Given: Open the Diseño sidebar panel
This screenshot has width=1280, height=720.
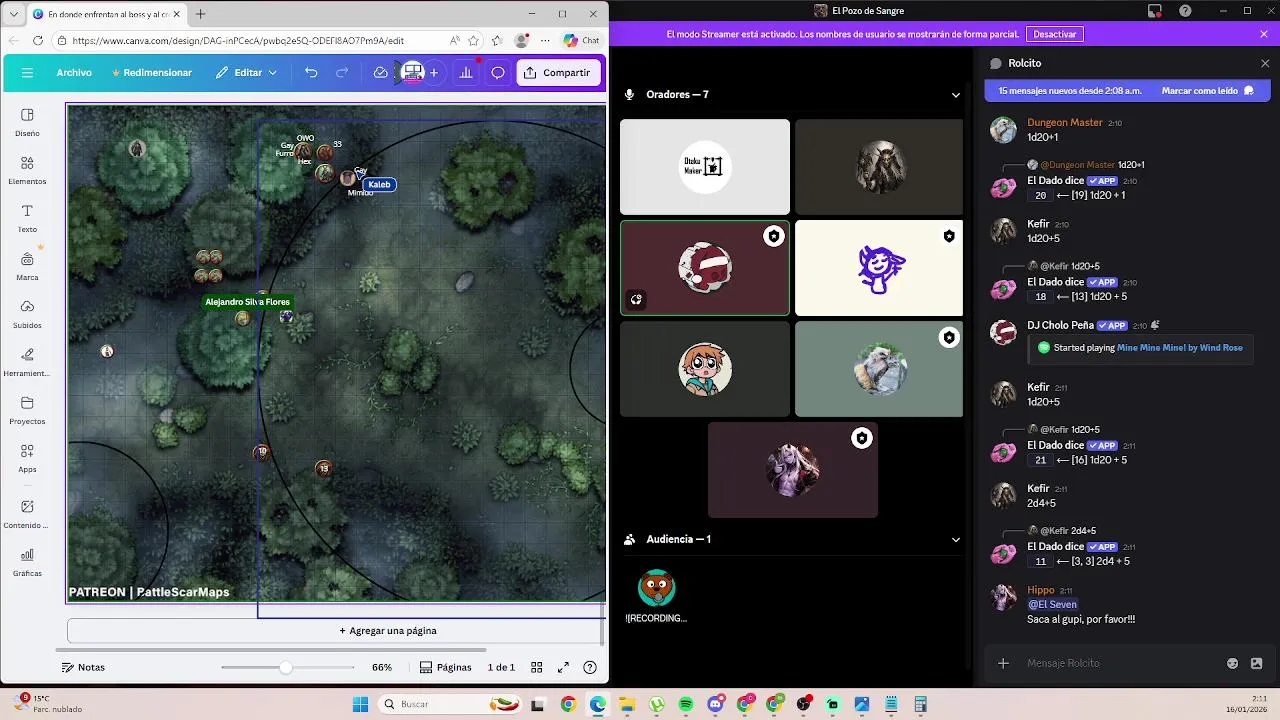Looking at the screenshot, I should coord(27,122).
